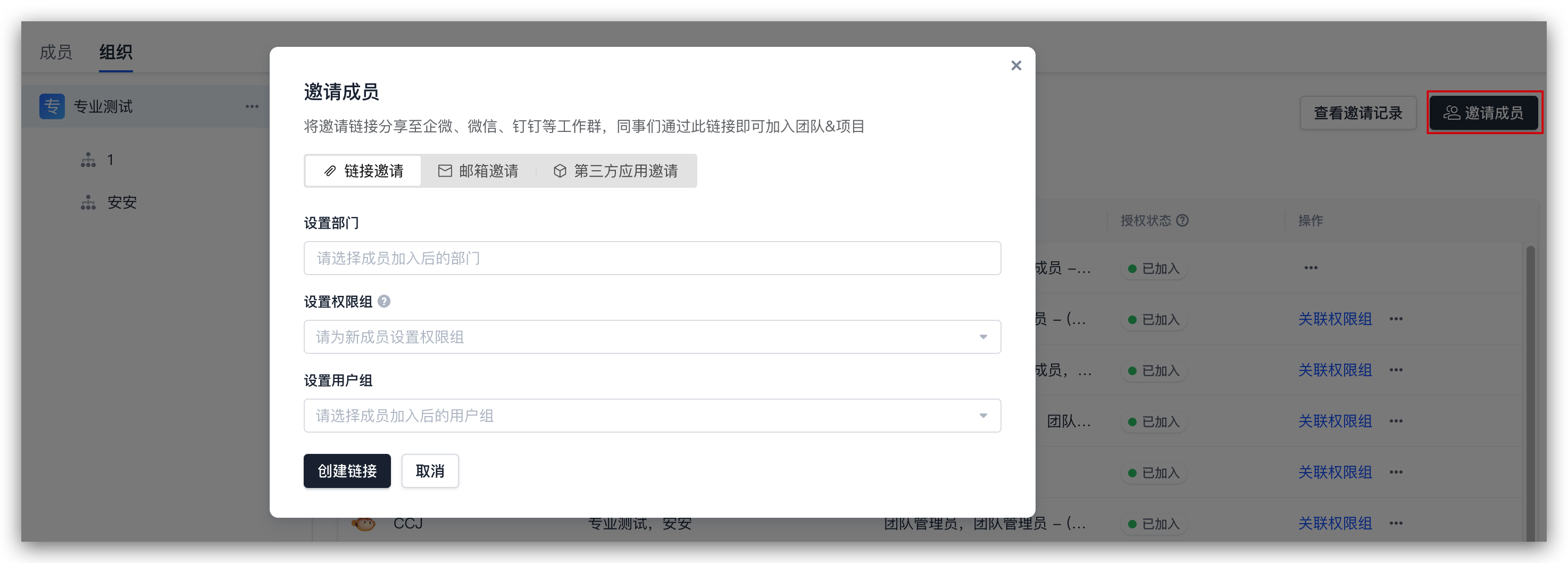
Task: Open more options in the CCJ row
Action: 1396,523
